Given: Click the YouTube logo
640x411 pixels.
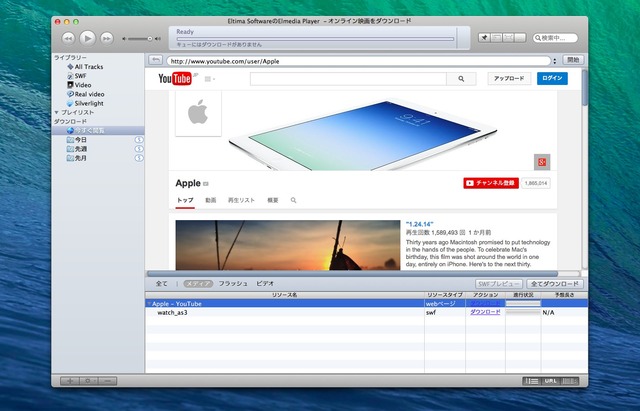Looking at the screenshot, I should [x=175, y=78].
